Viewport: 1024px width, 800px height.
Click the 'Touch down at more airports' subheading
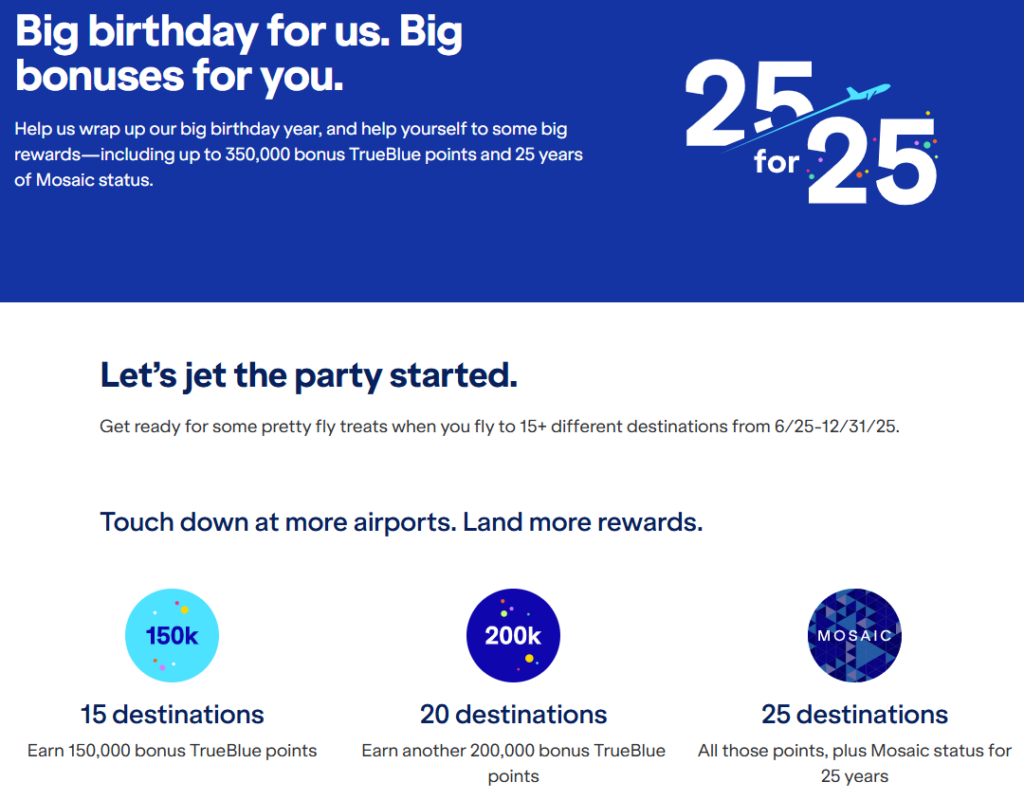pyautogui.click(x=401, y=522)
